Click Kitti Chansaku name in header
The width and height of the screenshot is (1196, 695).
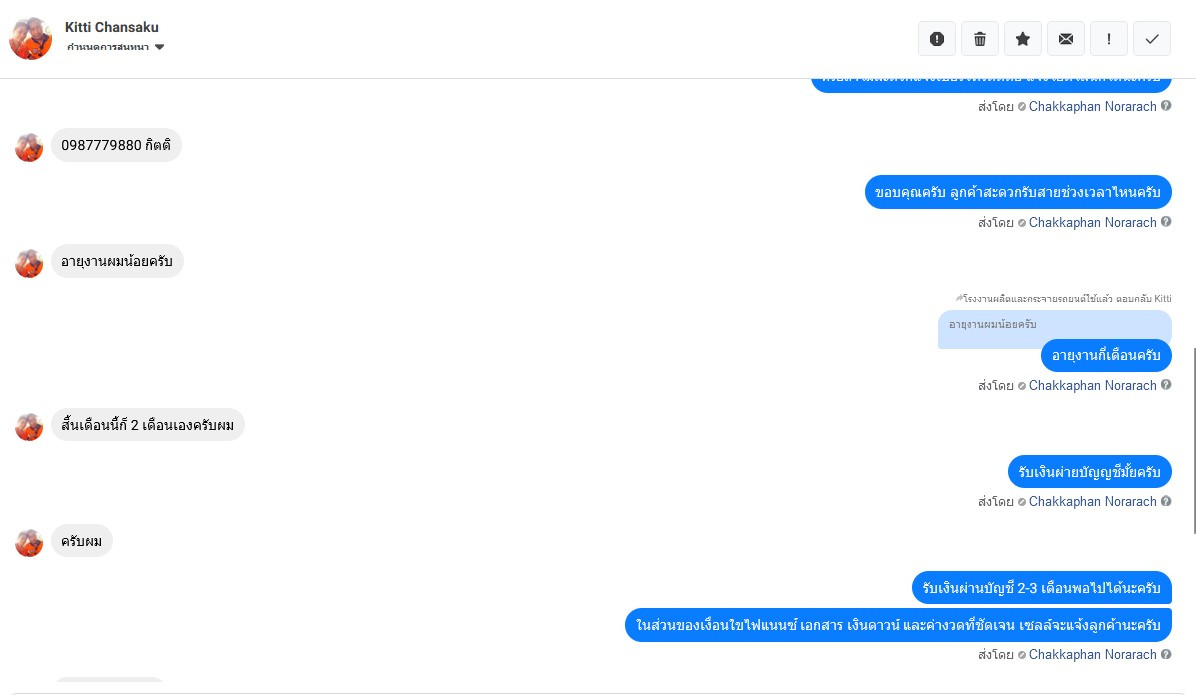111,27
